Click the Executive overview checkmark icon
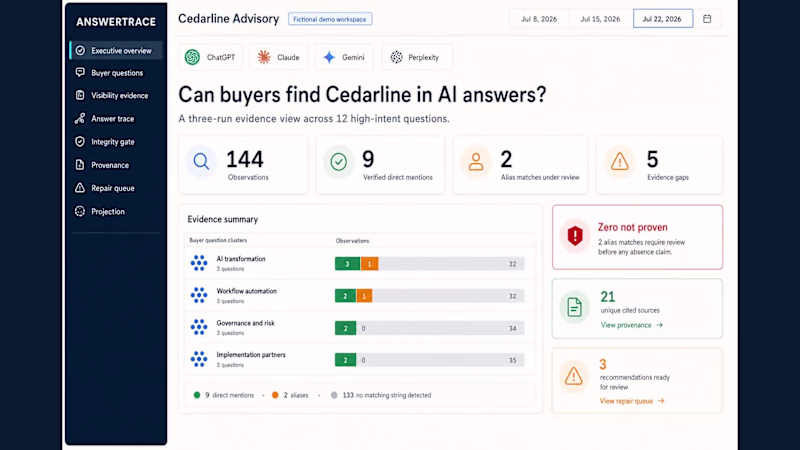The image size is (800, 450). pyautogui.click(x=80, y=51)
